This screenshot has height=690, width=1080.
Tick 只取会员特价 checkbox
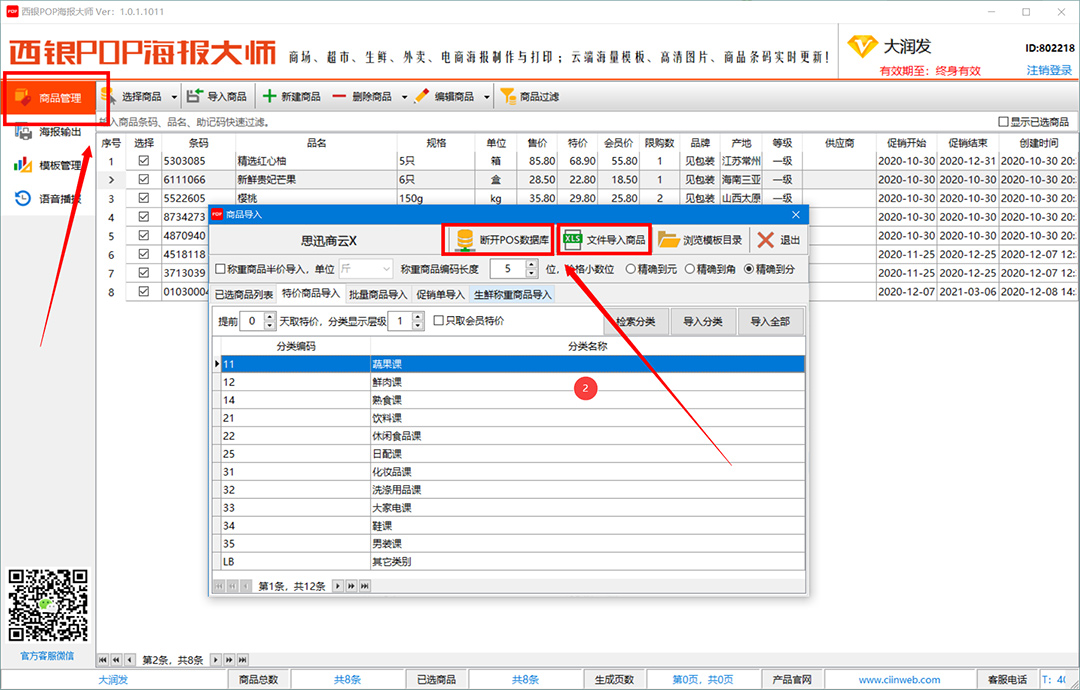click(439, 321)
